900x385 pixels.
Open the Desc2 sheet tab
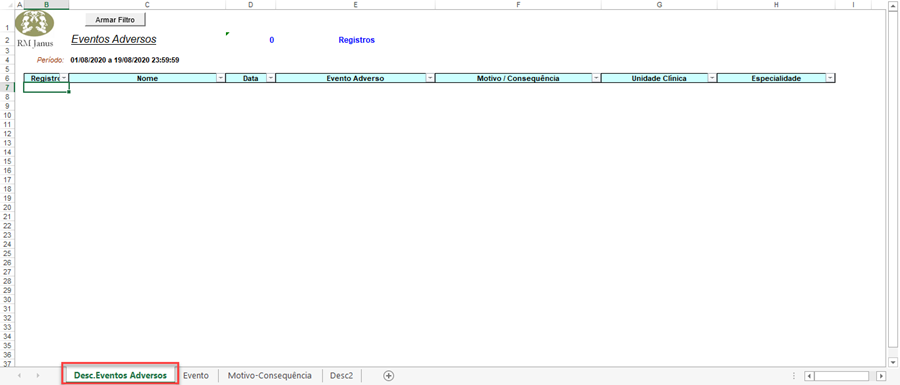point(342,375)
